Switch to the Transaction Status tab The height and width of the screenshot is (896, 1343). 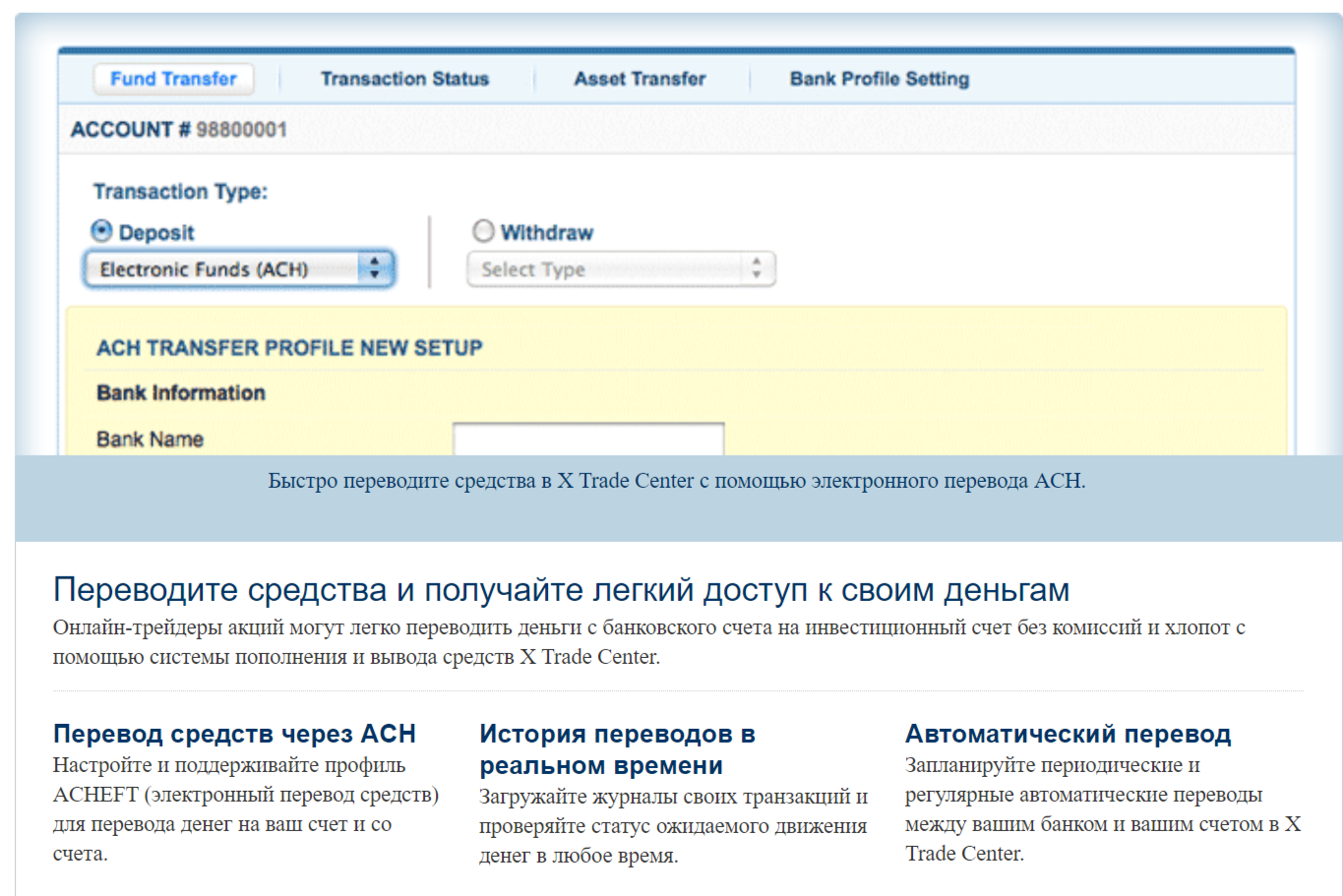(x=404, y=79)
